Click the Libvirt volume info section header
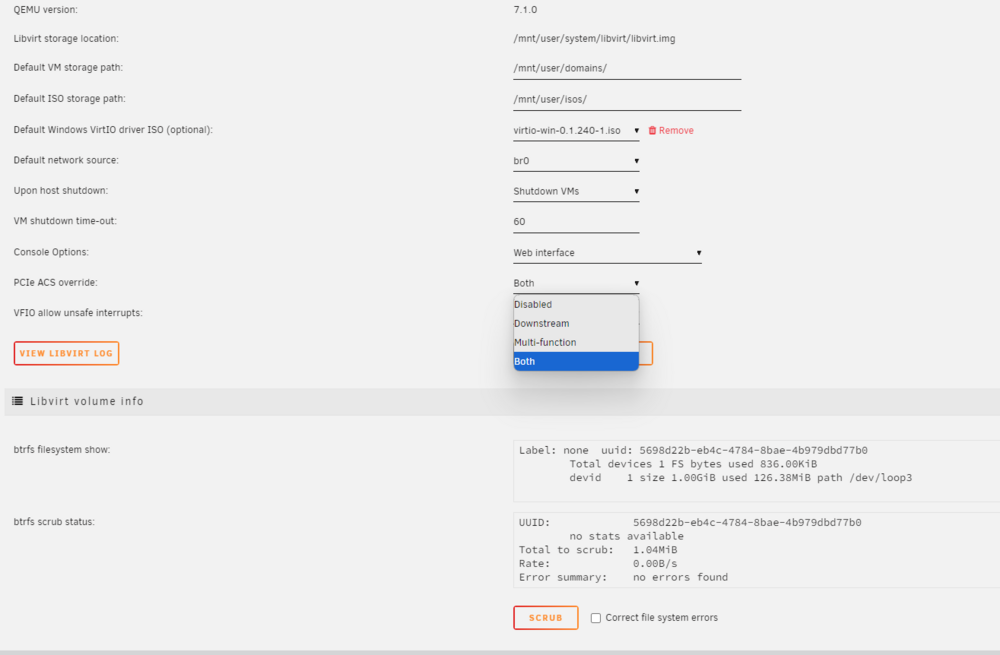Image resolution: width=1000 pixels, height=655 pixels. pyautogui.click(x=502, y=402)
